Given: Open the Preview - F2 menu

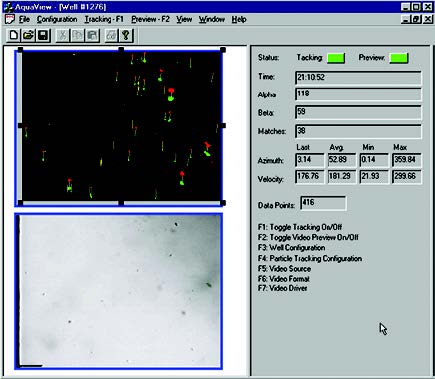Looking at the screenshot, I should [x=150, y=19].
